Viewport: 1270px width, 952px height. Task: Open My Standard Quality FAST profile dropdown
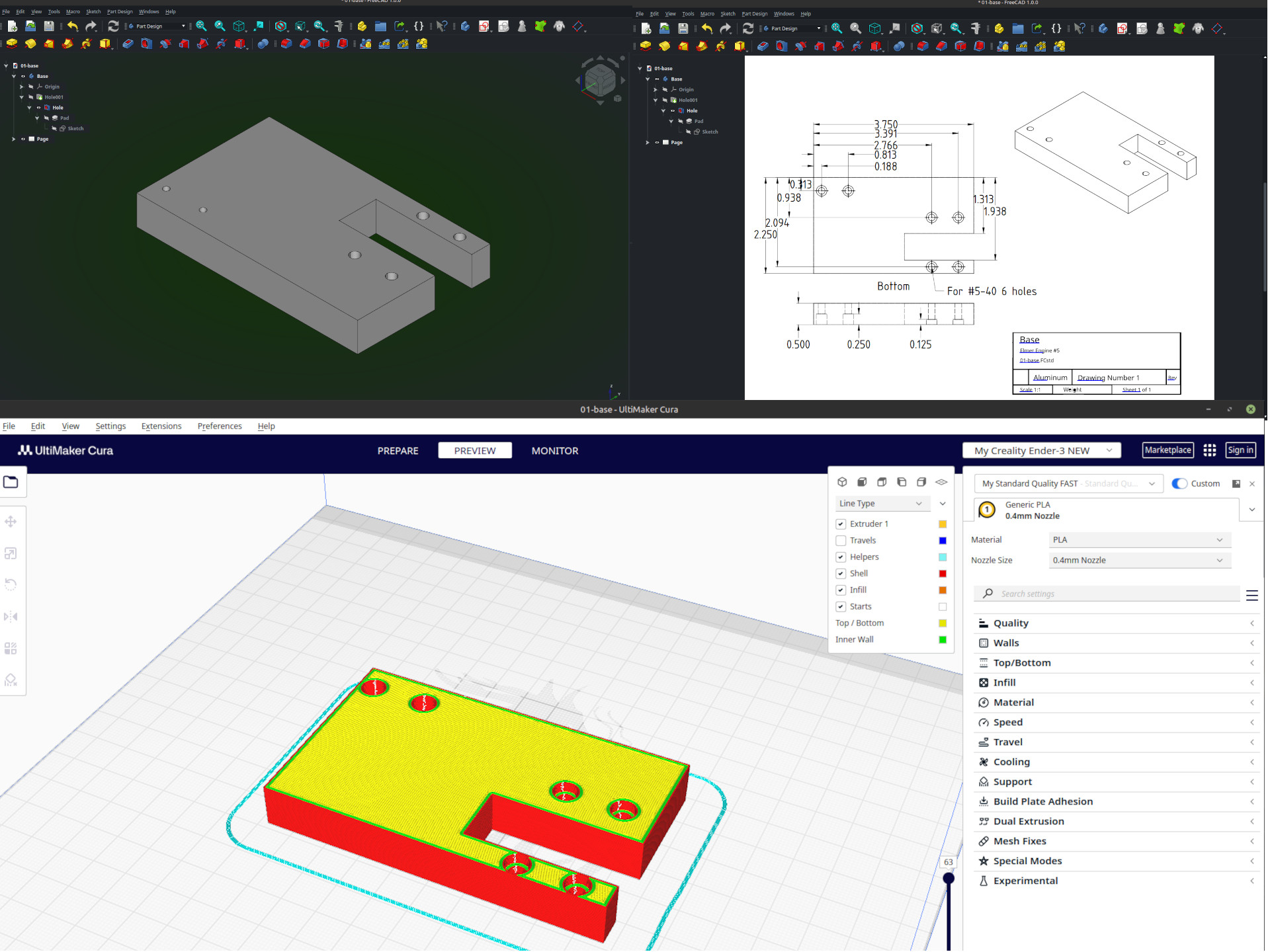pyautogui.click(x=1068, y=484)
